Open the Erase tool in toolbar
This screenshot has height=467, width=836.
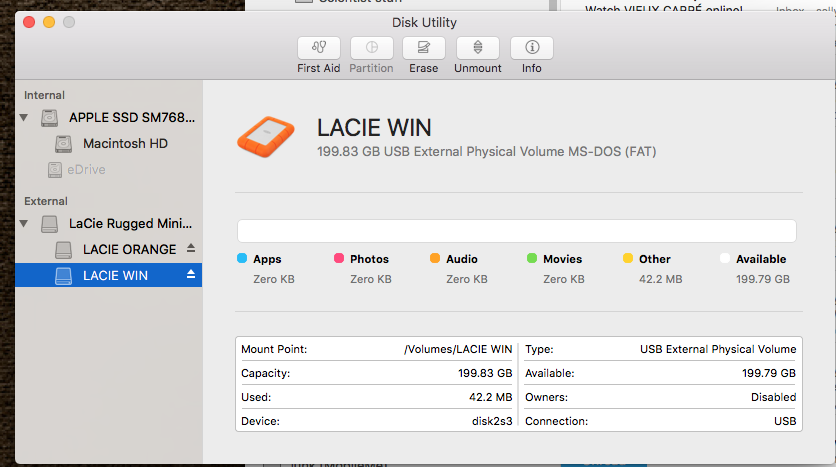(x=424, y=48)
